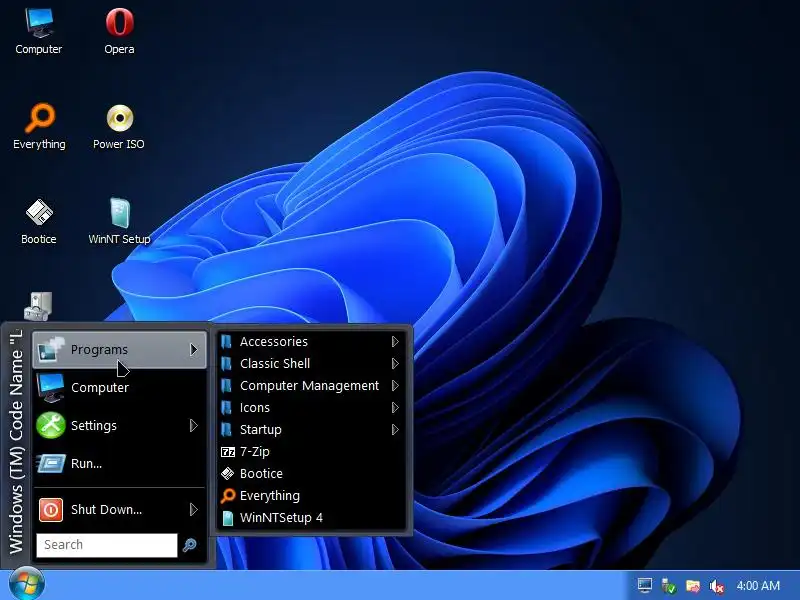
Task: Click the Settings wrench icon in the Start menu
Action: click(51, 425)
